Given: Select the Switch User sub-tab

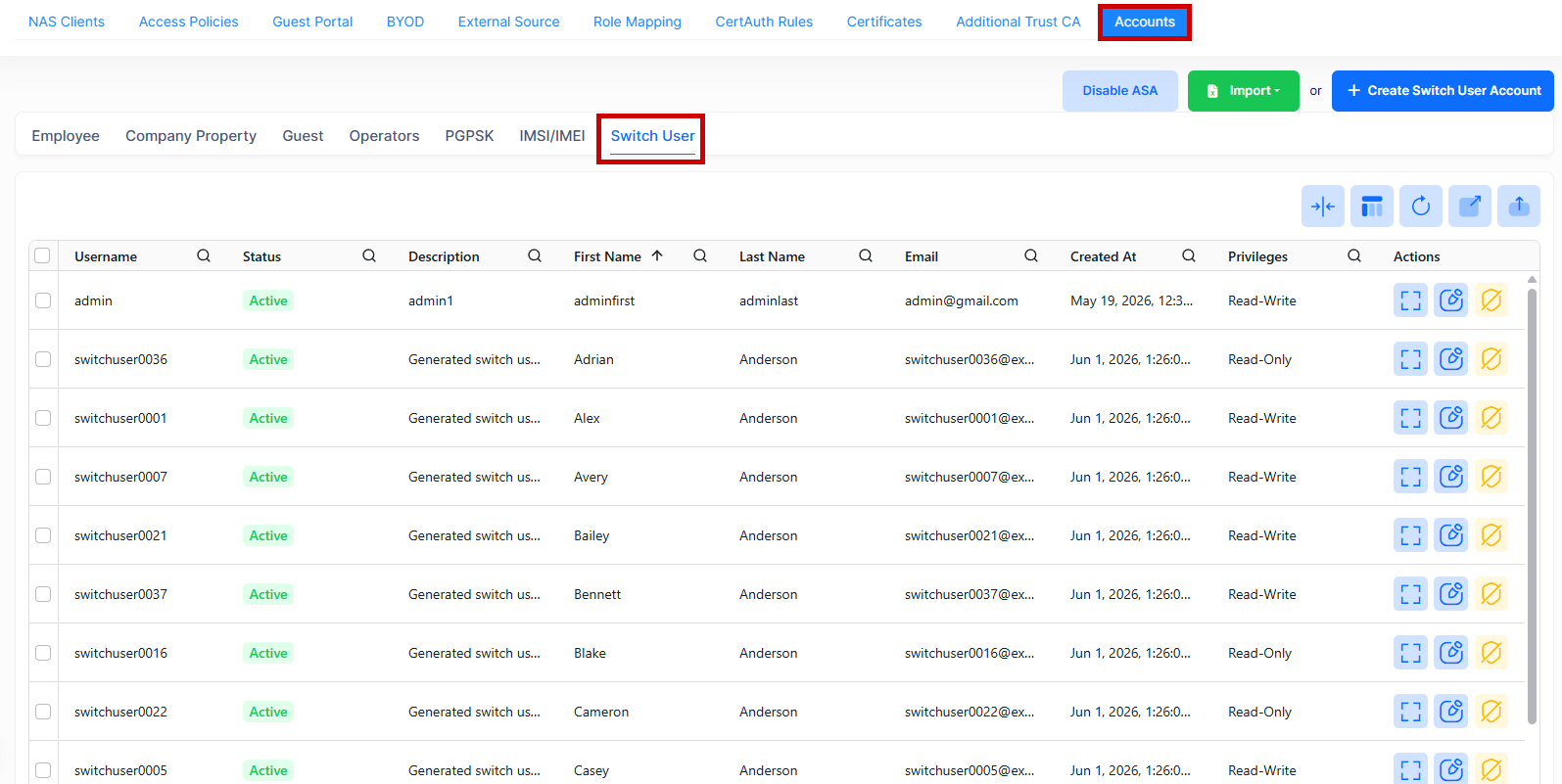Looking at the screenshot, I should 652,136.
